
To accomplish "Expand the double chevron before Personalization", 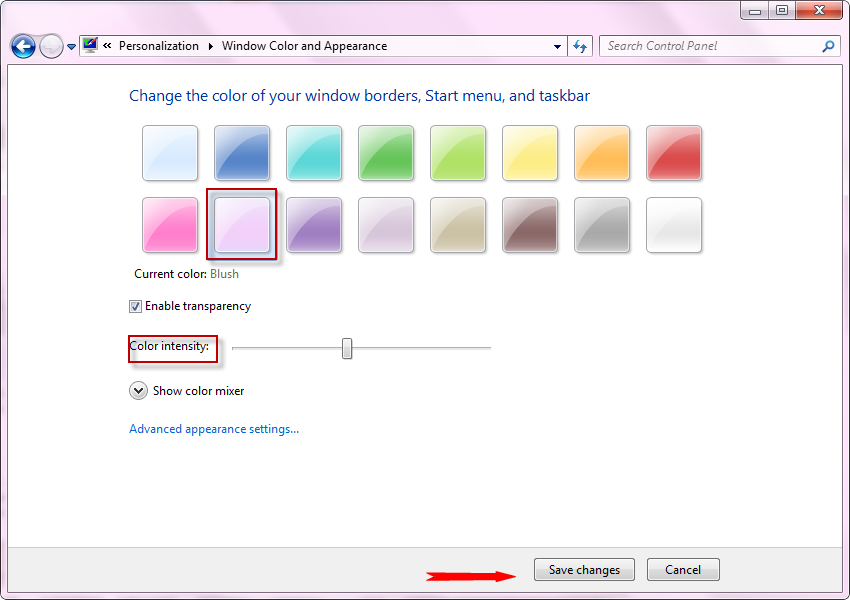I will [107, 46].
